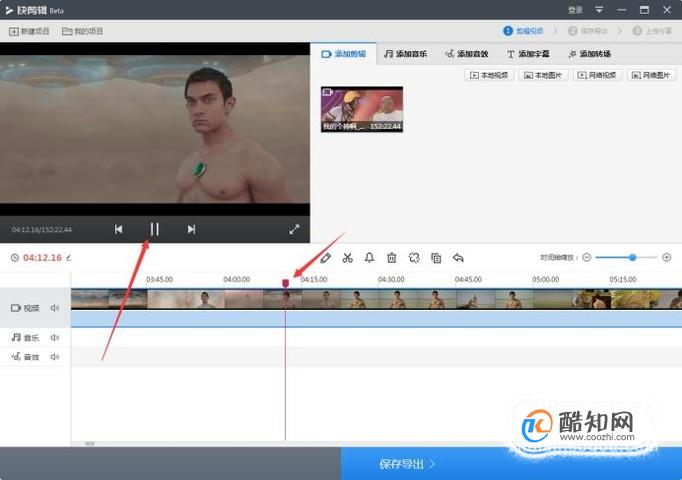Click the scissors split tool icon
Screen dimensions: 682x480
pyautogui.click(x=347, y=258)
